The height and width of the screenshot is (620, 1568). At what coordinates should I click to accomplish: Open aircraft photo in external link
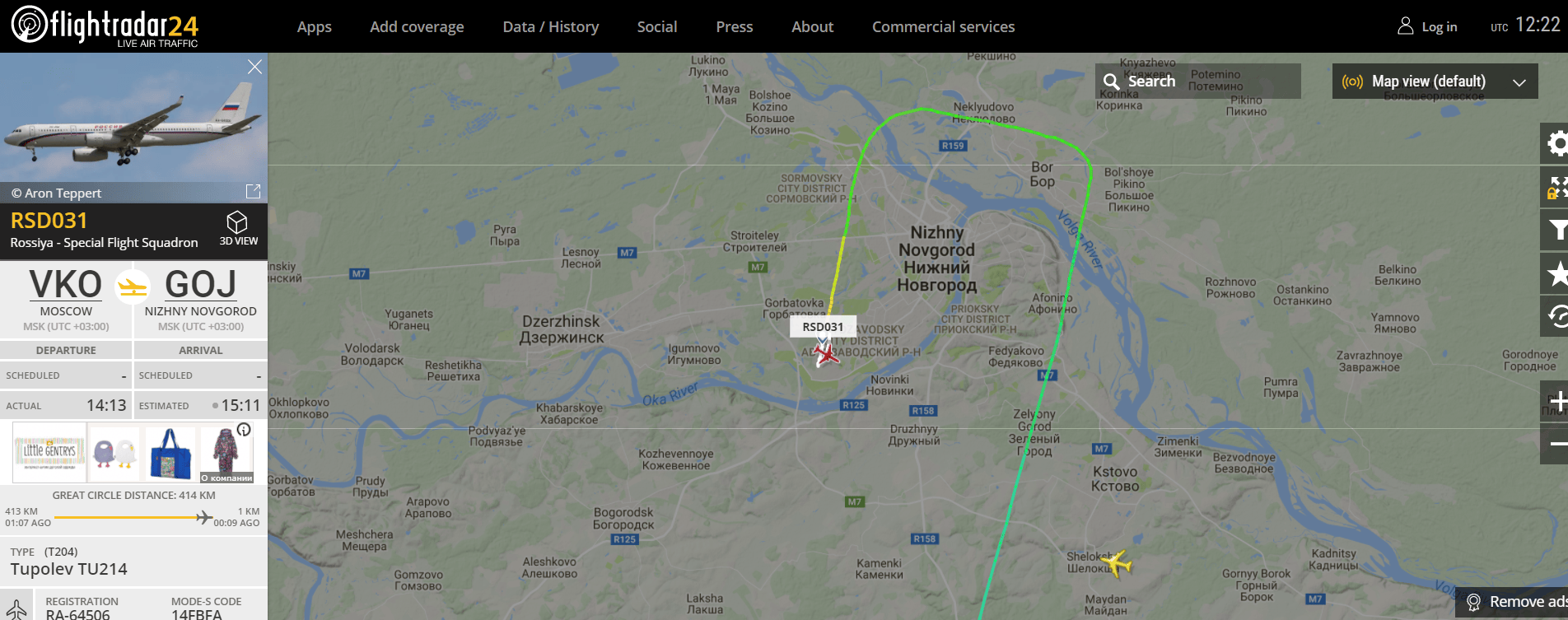254,191
